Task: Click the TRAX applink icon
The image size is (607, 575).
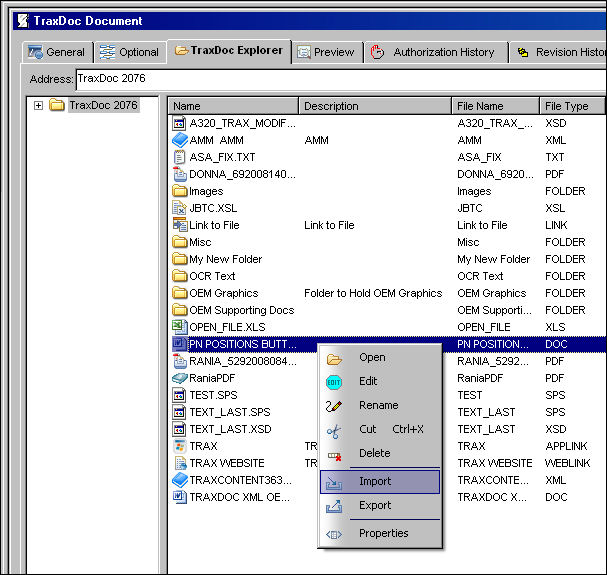Action: coord(180,446)
